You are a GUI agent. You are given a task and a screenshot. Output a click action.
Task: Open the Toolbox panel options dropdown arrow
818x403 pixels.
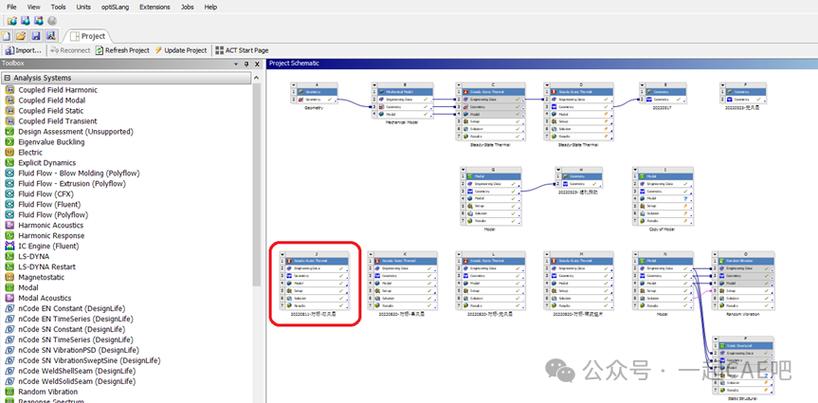point(236,64)
